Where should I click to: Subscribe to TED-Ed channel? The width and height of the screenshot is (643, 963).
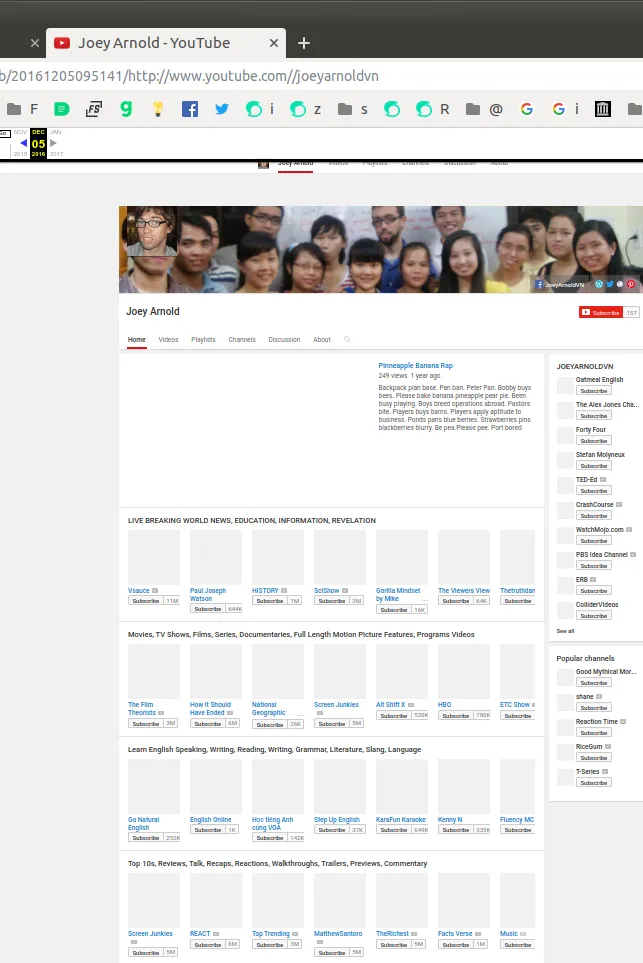tap(594, 491)
